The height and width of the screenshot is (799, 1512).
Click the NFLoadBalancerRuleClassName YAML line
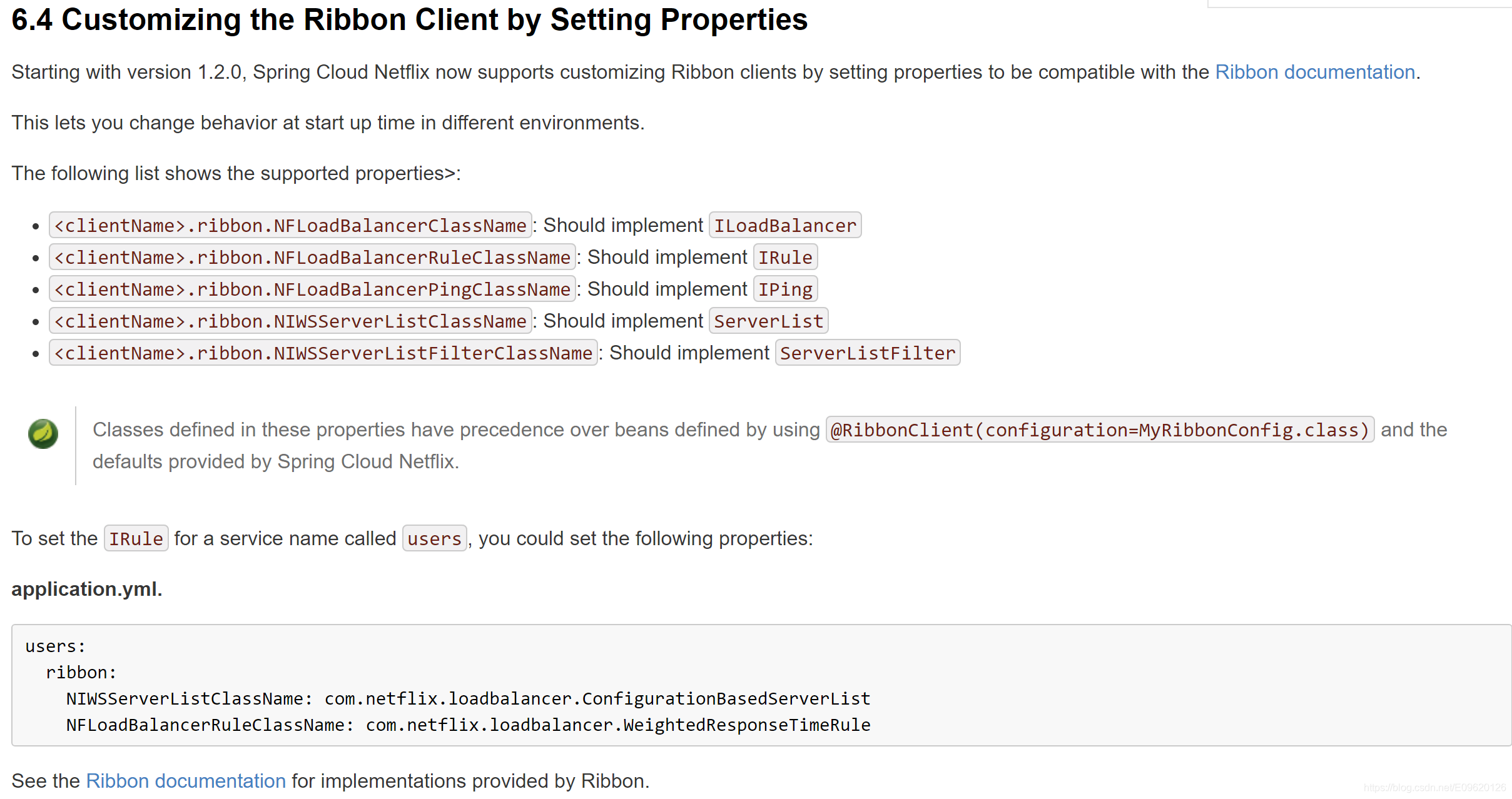click(x=468, y=725)
